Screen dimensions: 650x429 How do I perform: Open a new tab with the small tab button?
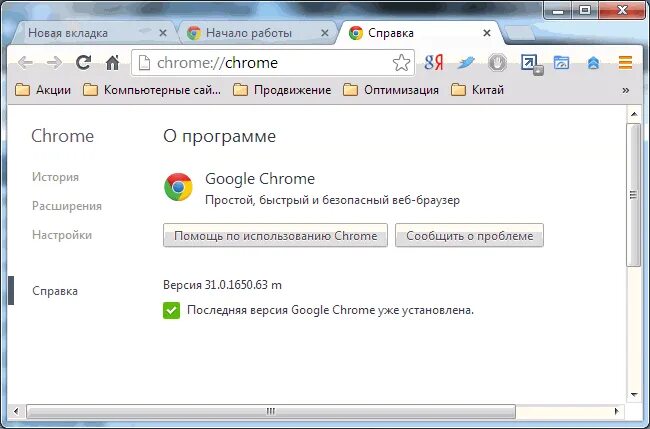click(x=520, y=33)
